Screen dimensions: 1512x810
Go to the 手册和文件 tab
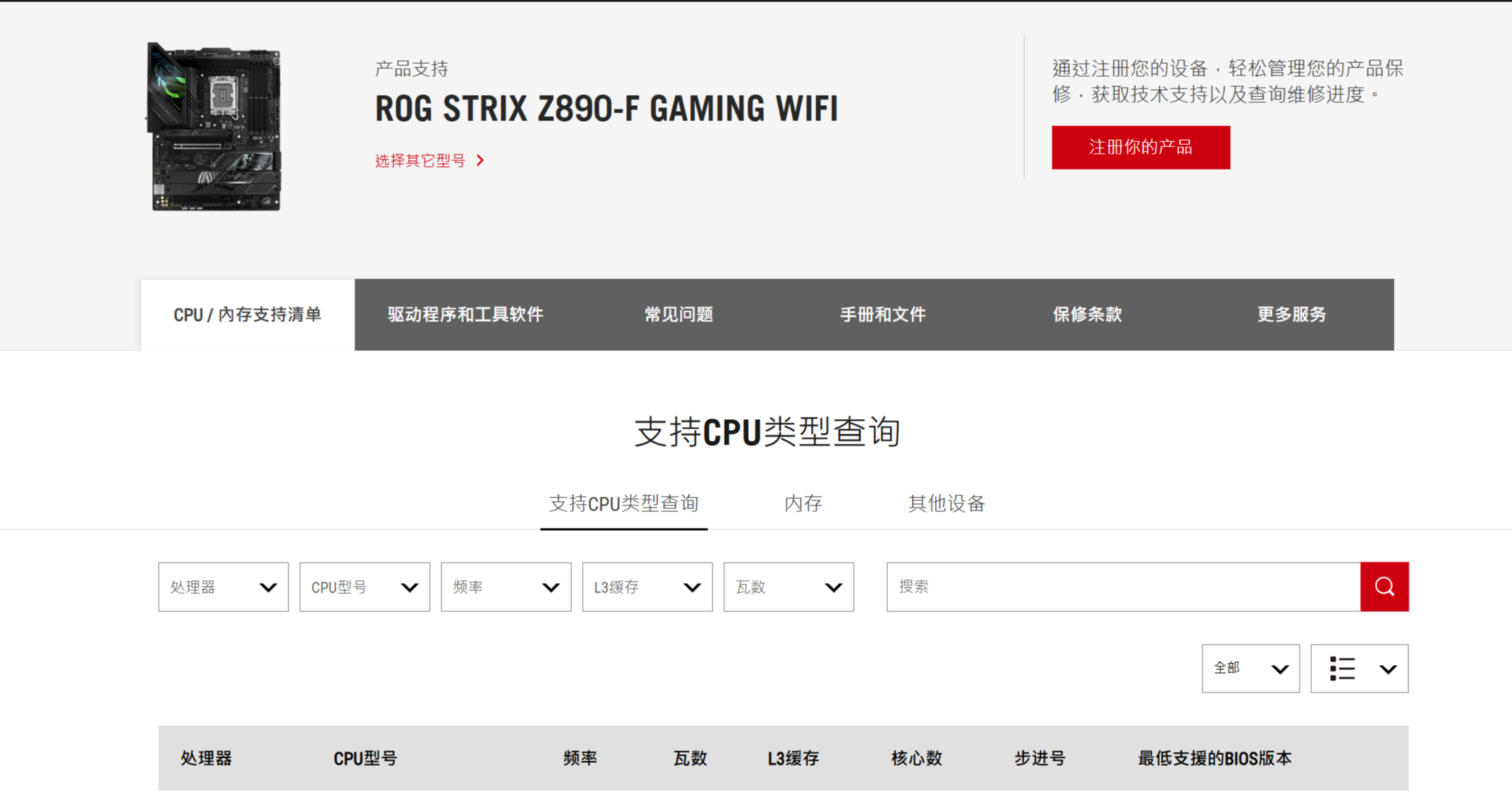tap(883, 315)
